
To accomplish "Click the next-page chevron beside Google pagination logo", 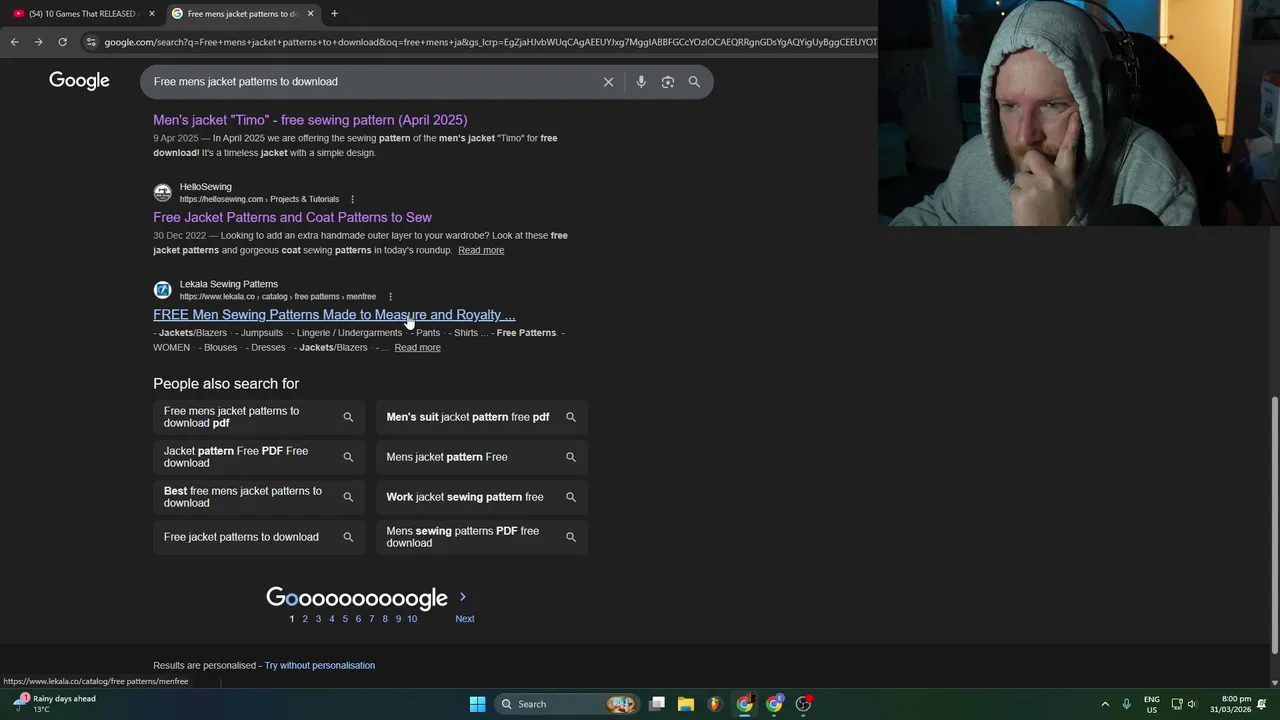I will pyautogui.click(x=462, y=597).
